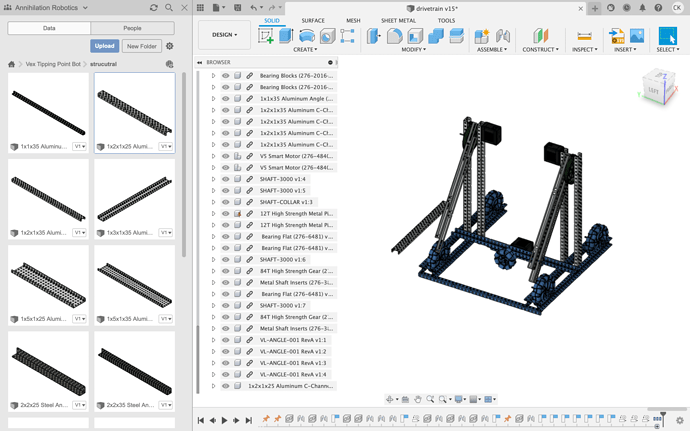This screenshot has height=431, width=690.
Task: Click the Select tool icon
Action: pos(668,36)
